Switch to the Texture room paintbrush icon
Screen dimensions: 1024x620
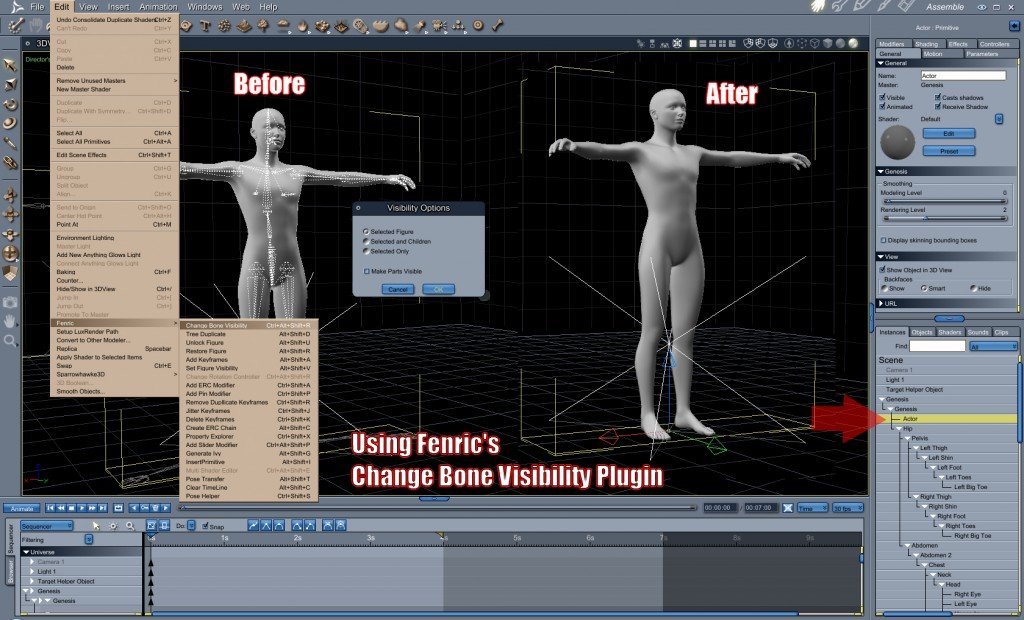[x=884, y=6]
